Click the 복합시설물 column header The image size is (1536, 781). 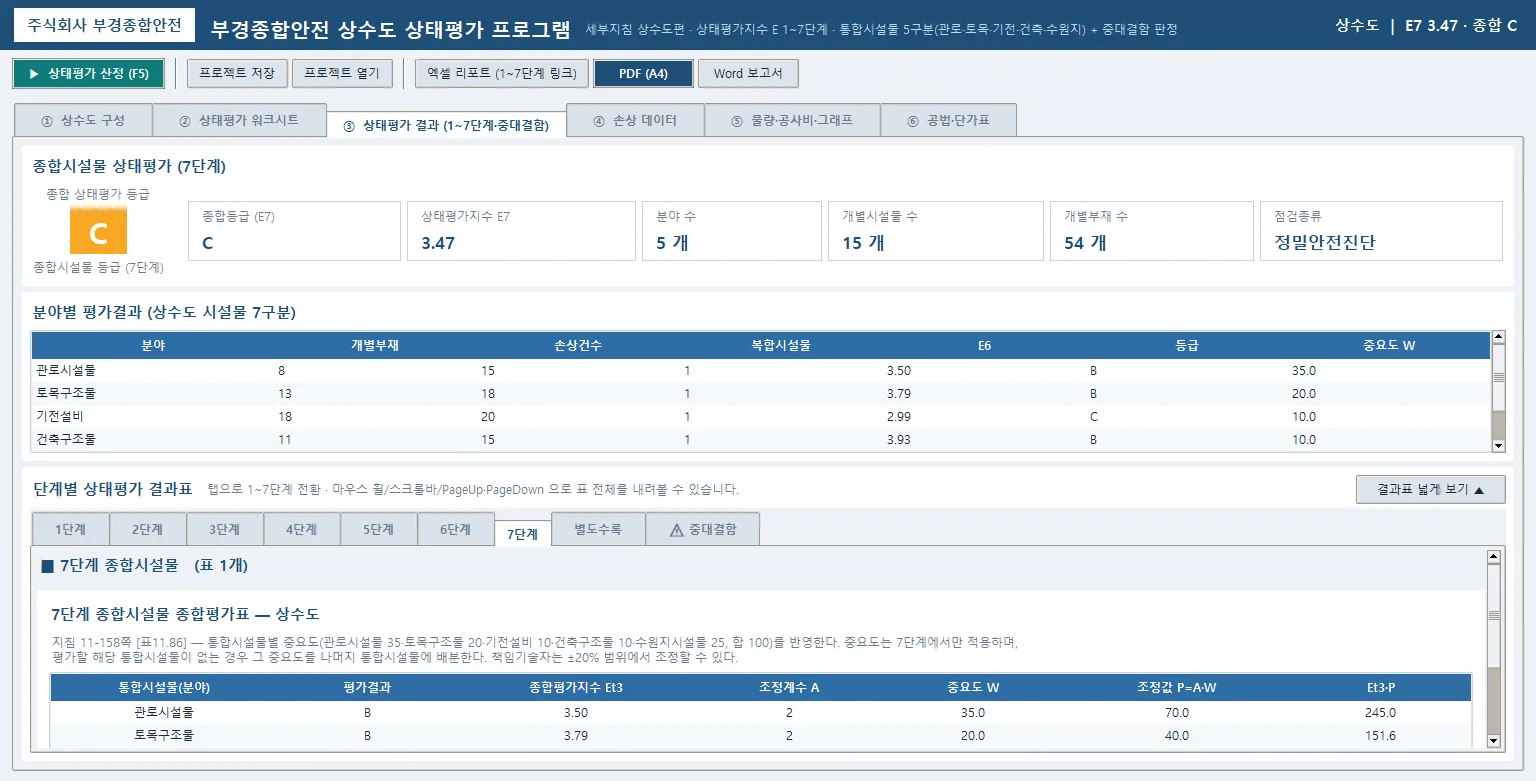[x=782, y=346]
